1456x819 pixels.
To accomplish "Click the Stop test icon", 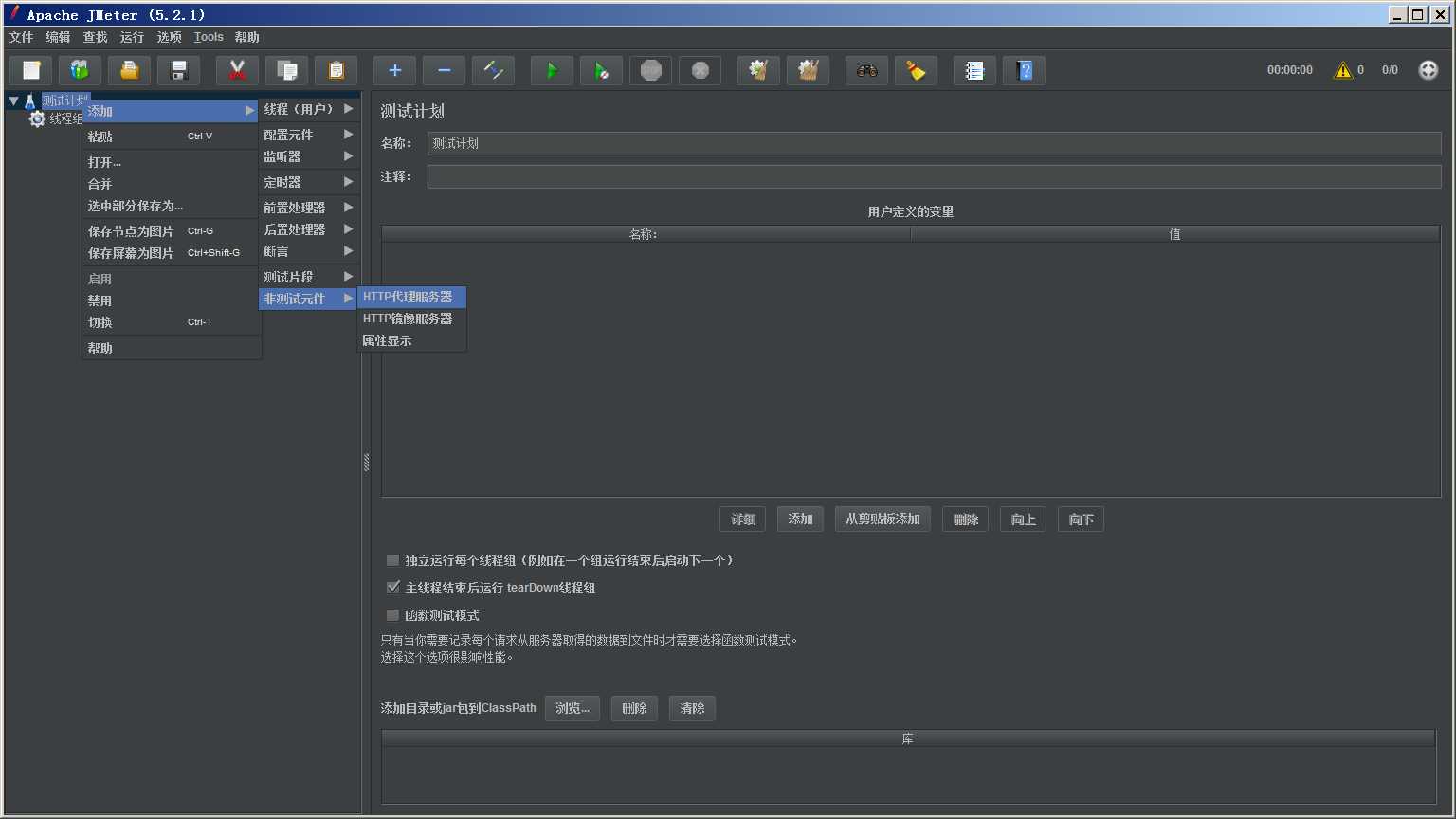I will (x=650, y=70).
